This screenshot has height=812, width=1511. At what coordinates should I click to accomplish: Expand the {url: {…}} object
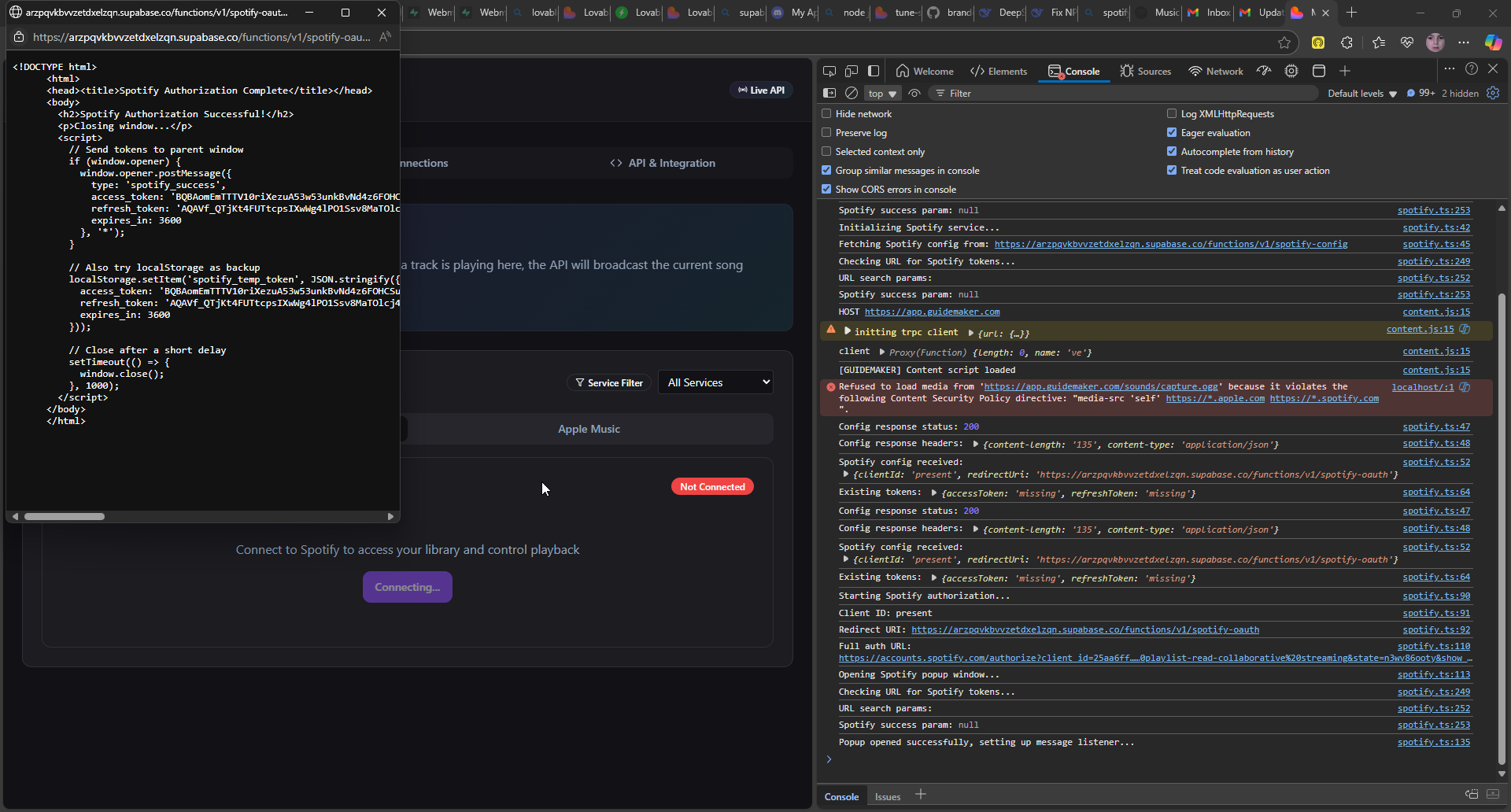pyautogui.click(x=971, y=333)
